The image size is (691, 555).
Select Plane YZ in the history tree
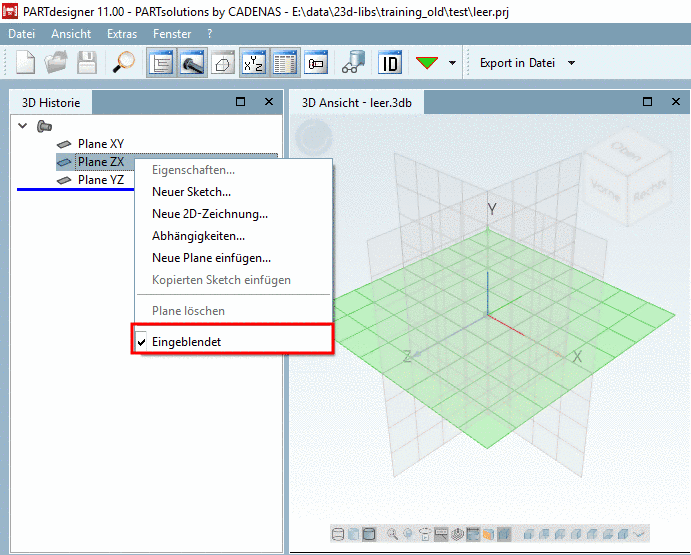(x=101, y=180)
